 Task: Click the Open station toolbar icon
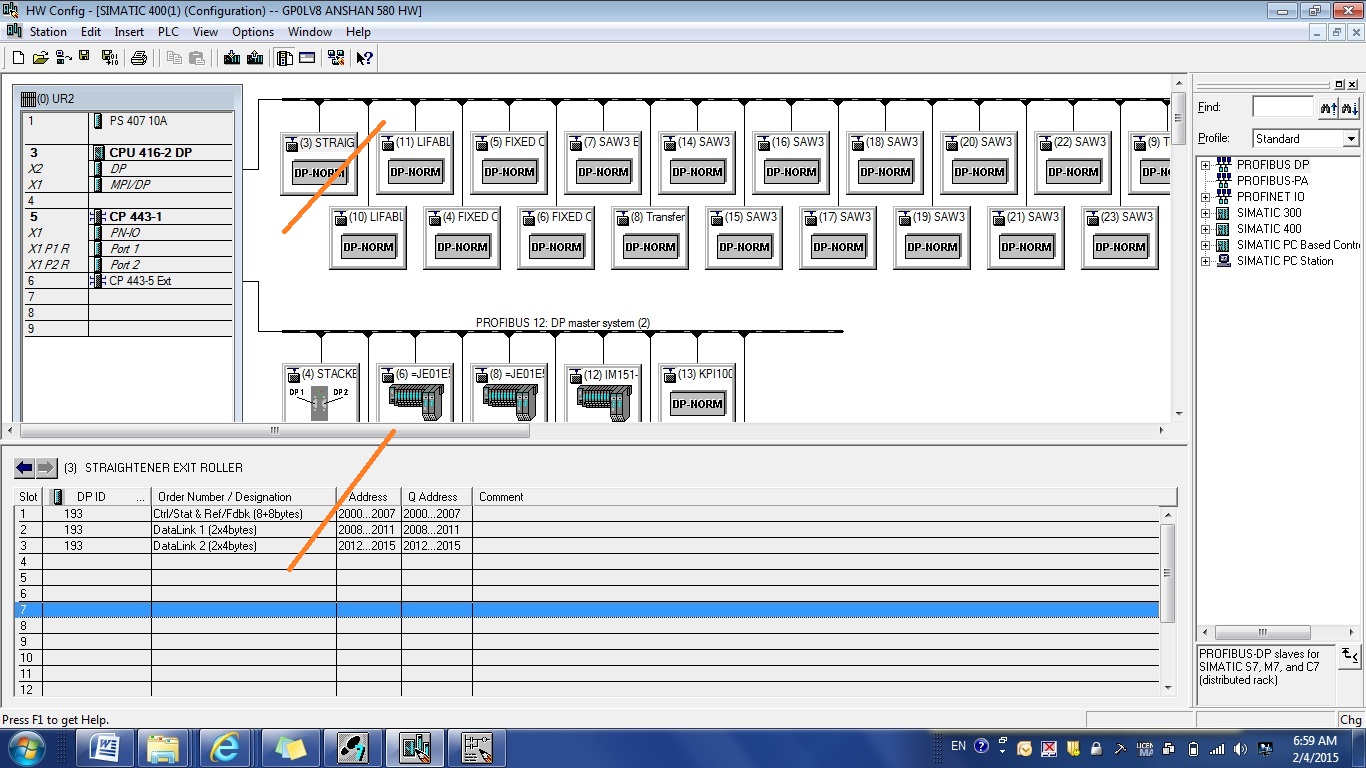coord(41,58)
